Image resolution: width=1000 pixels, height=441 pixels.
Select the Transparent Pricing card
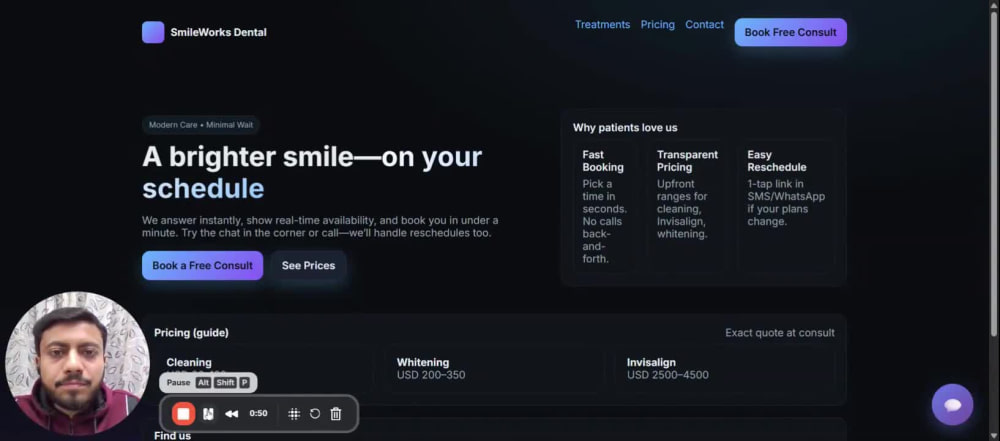(687, 207)
